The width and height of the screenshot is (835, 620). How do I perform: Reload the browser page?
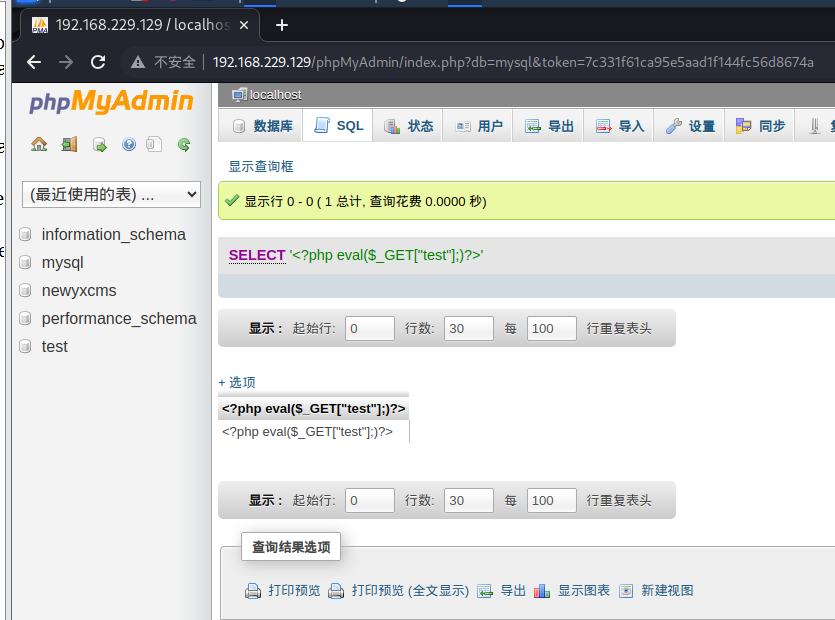point(98,62)
